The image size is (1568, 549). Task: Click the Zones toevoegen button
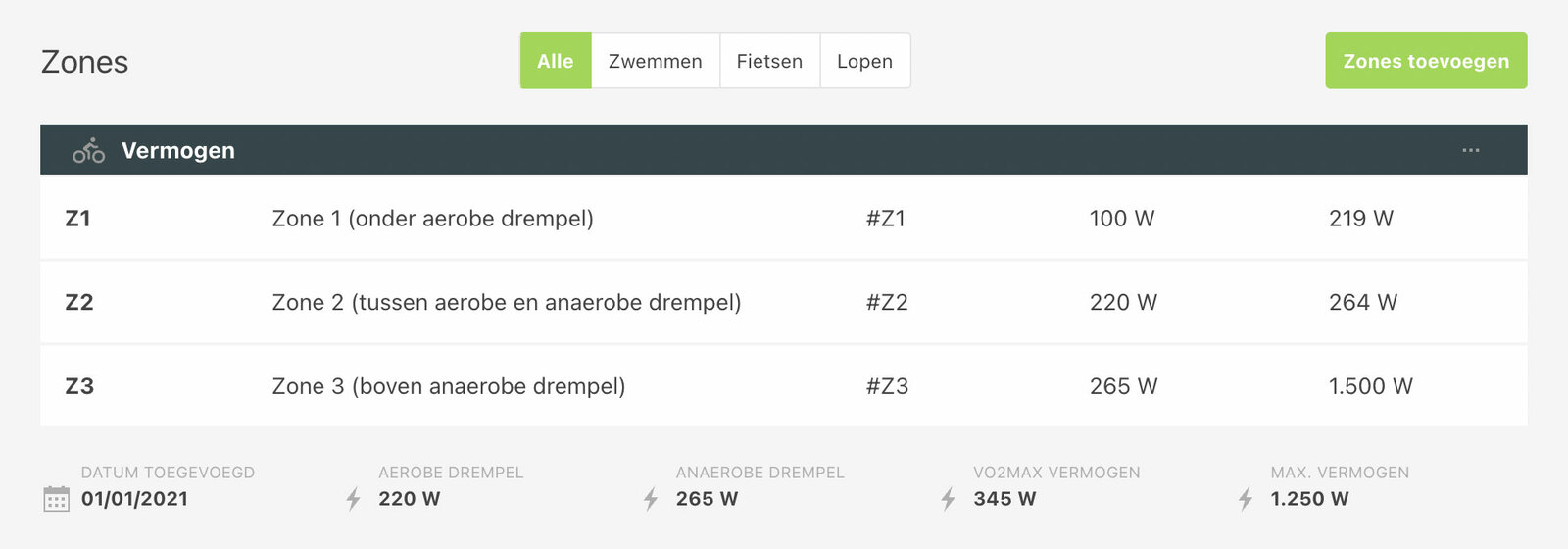pos(1426,61)
